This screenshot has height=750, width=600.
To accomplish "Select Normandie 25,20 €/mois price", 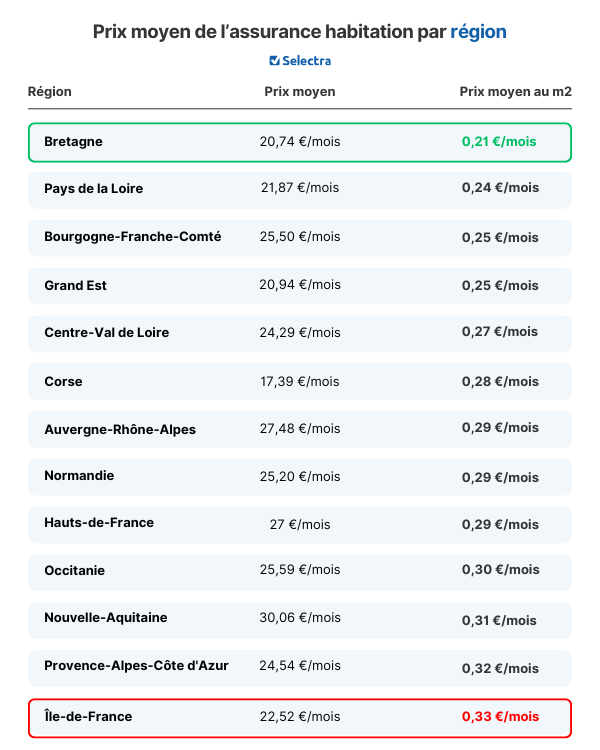I will 300,476.
